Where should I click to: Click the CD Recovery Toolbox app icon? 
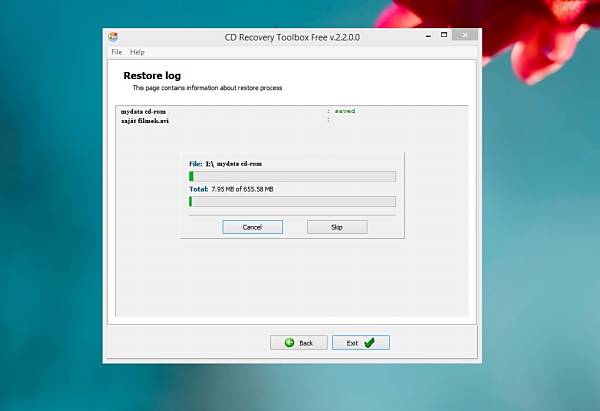113,37
